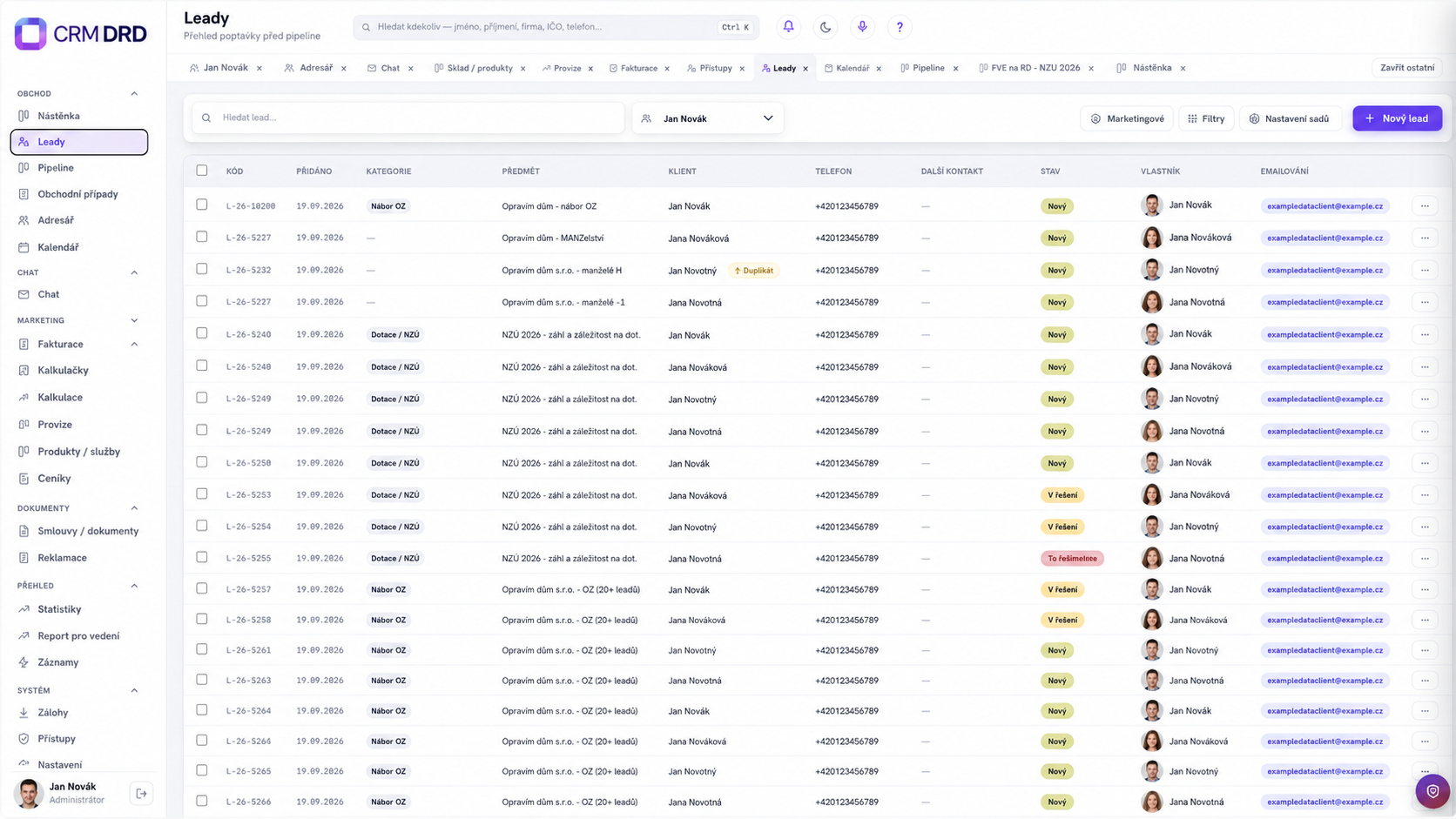Check the box for lead L-26-5257
Screen dimensions: 1456x819
[202, 588]
